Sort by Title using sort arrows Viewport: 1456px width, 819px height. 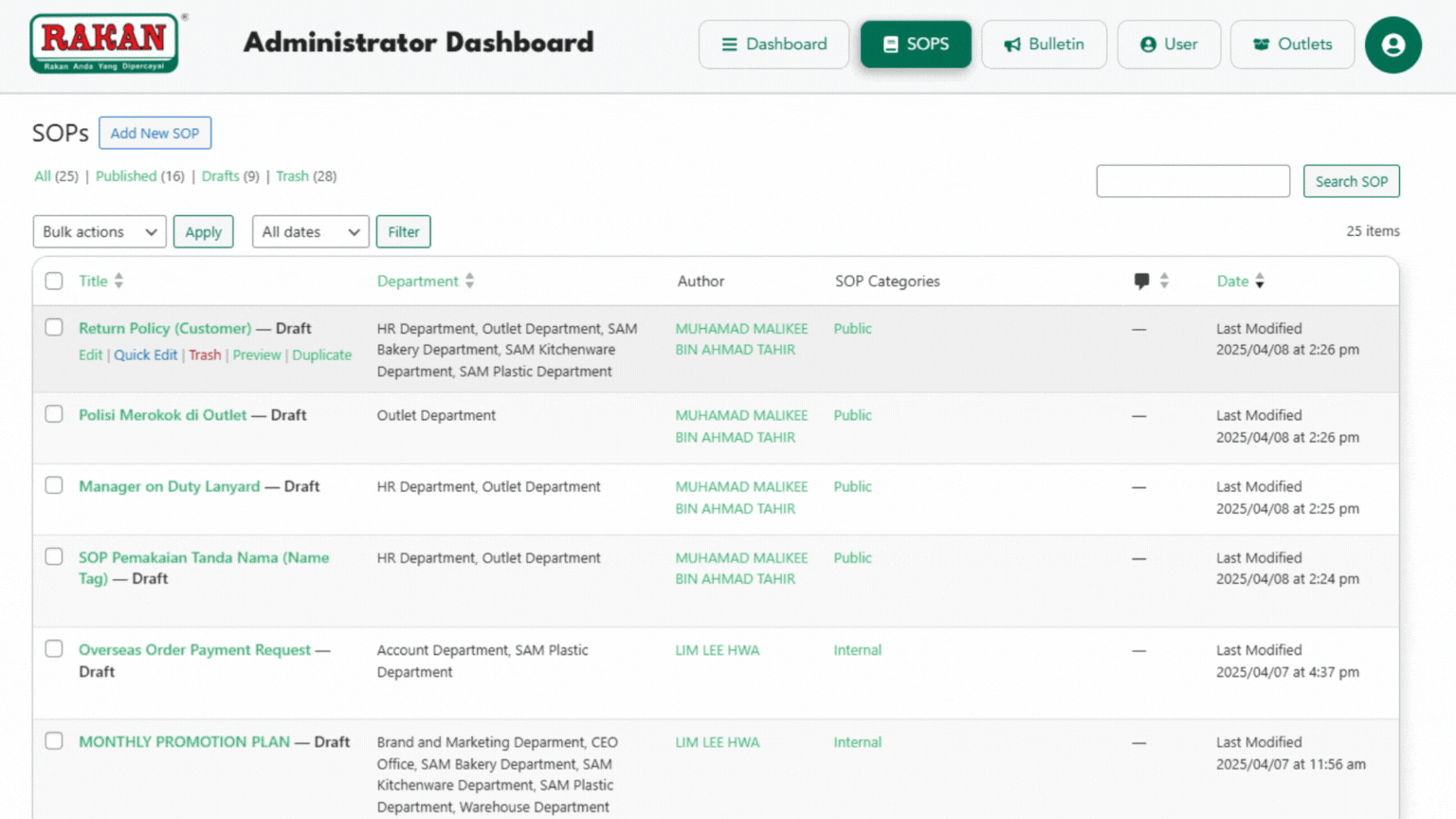point(118,281)
